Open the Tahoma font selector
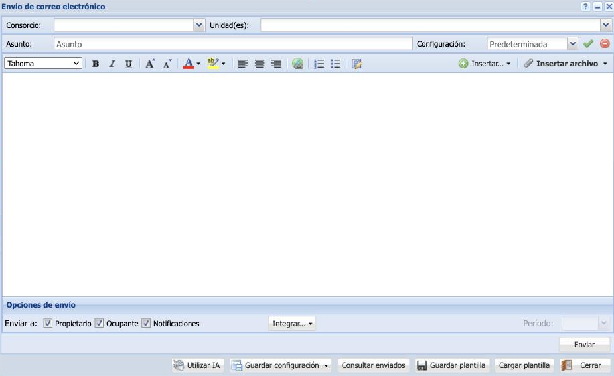Image resolution: width=614 pixels, height=376 pixels. click(43, 63)
